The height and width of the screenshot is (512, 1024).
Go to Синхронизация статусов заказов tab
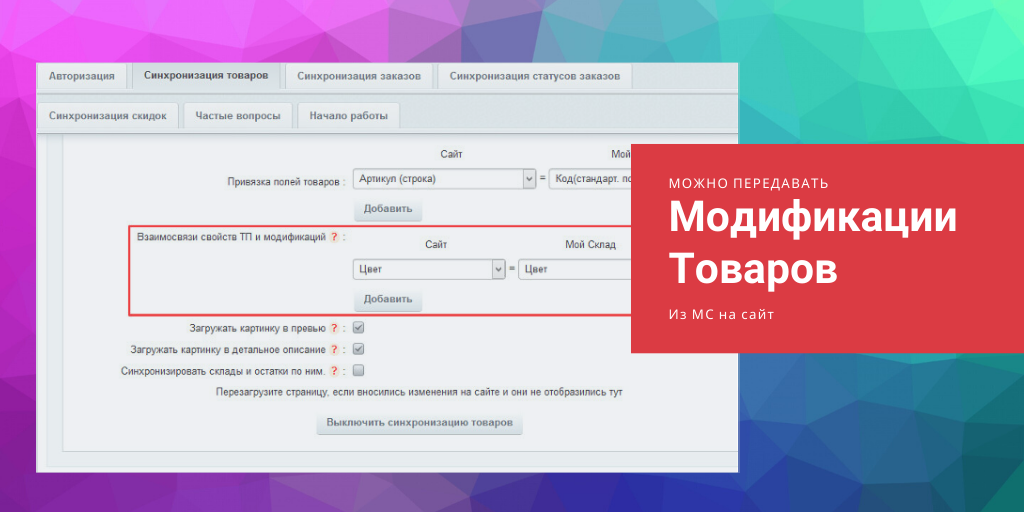click(x=534, y=76)
